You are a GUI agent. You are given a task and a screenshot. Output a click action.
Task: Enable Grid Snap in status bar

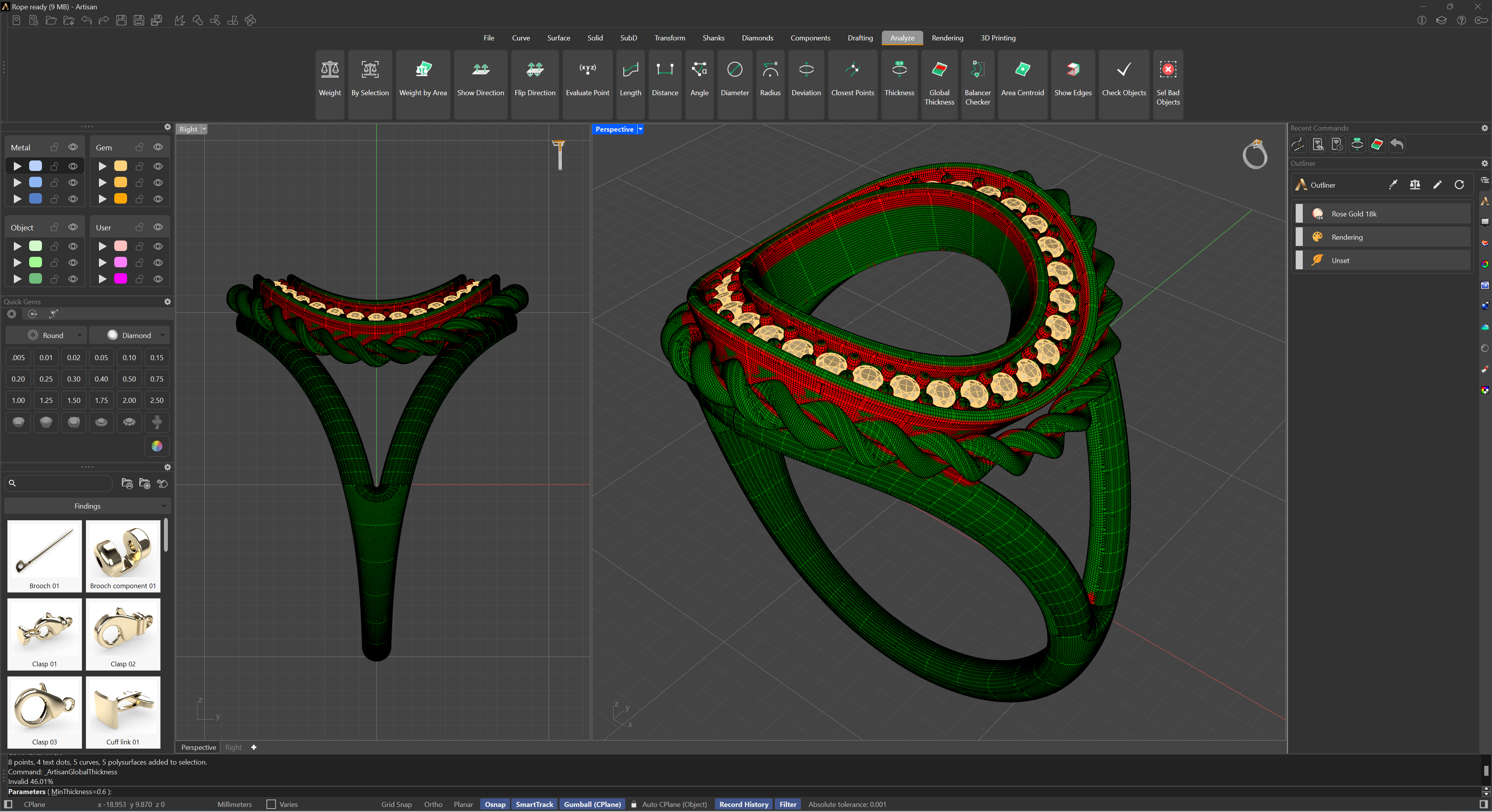pyautogui.click(x=396, y=804)
